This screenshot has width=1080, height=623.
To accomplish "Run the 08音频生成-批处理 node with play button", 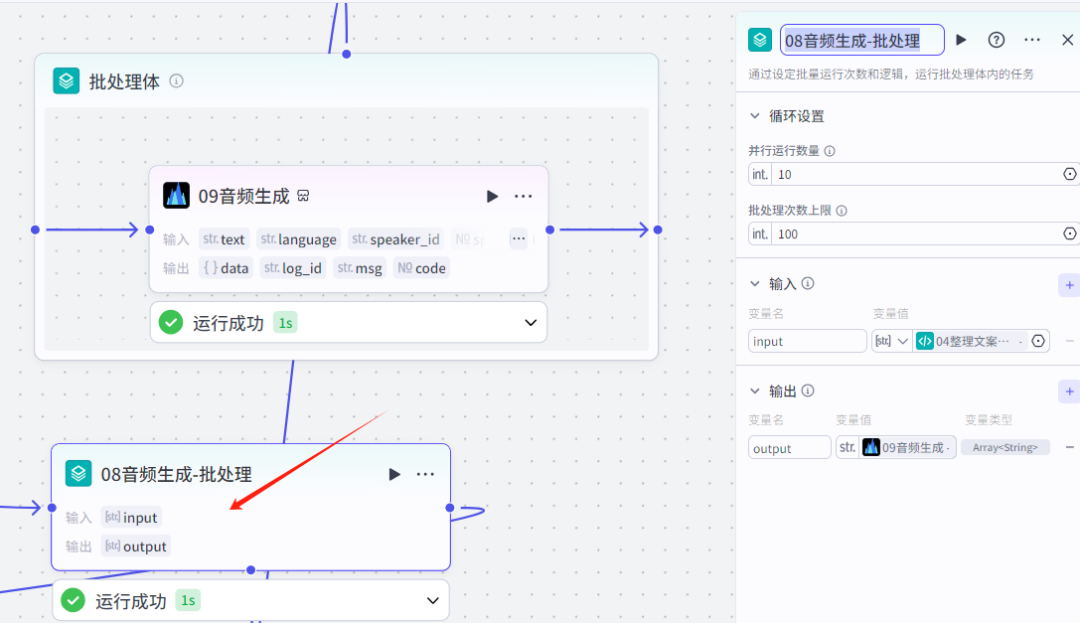I will [x=394, y=474].
